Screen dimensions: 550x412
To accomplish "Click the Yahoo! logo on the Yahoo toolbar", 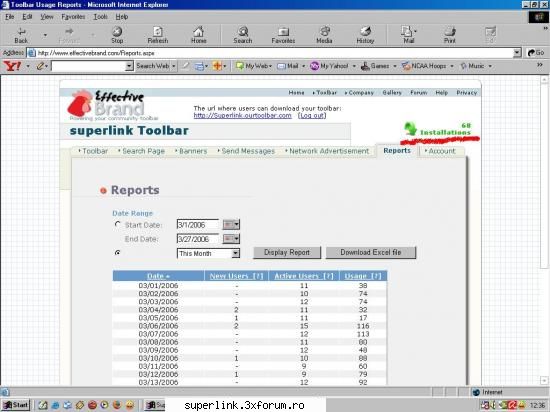I will pyautogui.click(x=12, y=66).
